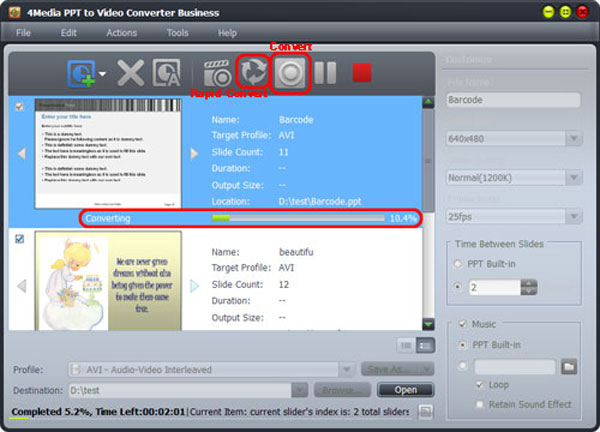Expand the 640x480 resolution dropdown
Viewport: 600px width, 432px height.
[574, 139]
